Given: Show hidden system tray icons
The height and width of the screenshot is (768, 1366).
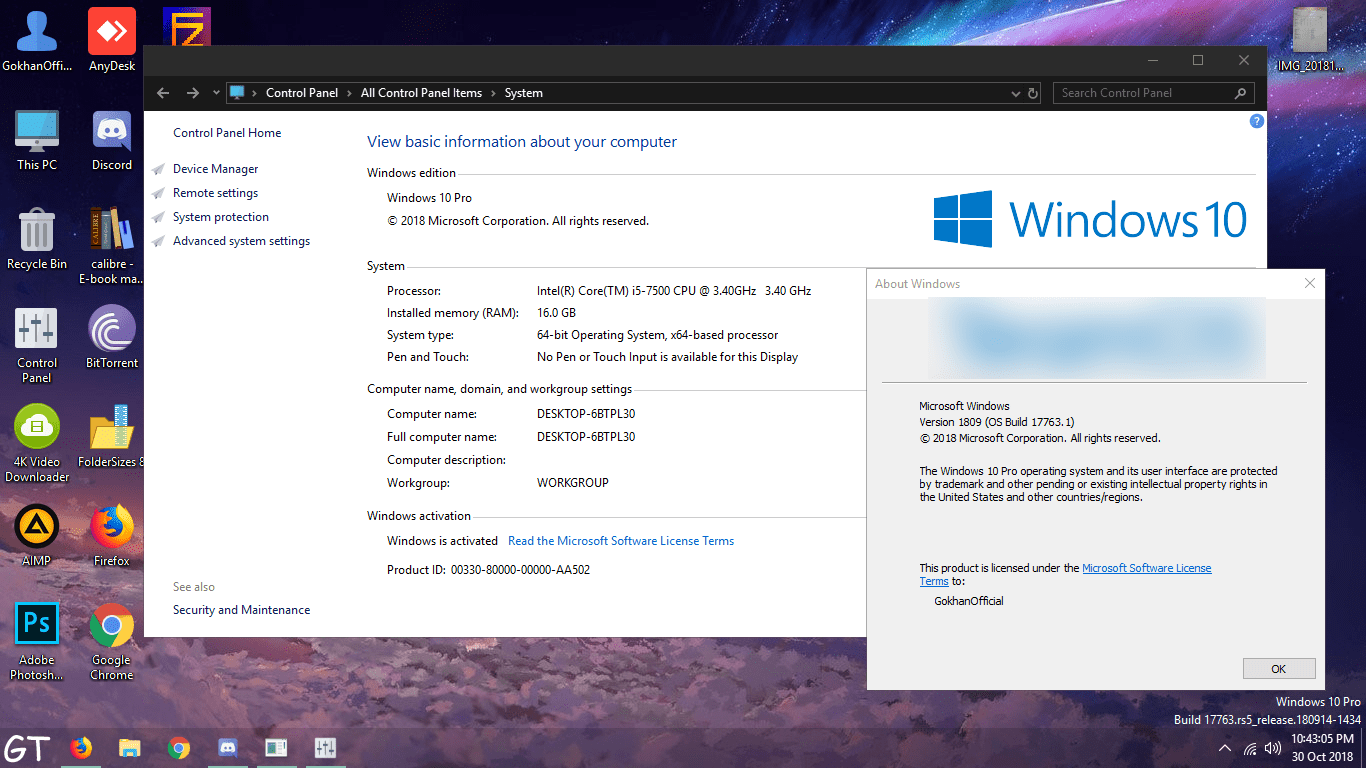Looking at the screenshot, I should (1225, 748).
